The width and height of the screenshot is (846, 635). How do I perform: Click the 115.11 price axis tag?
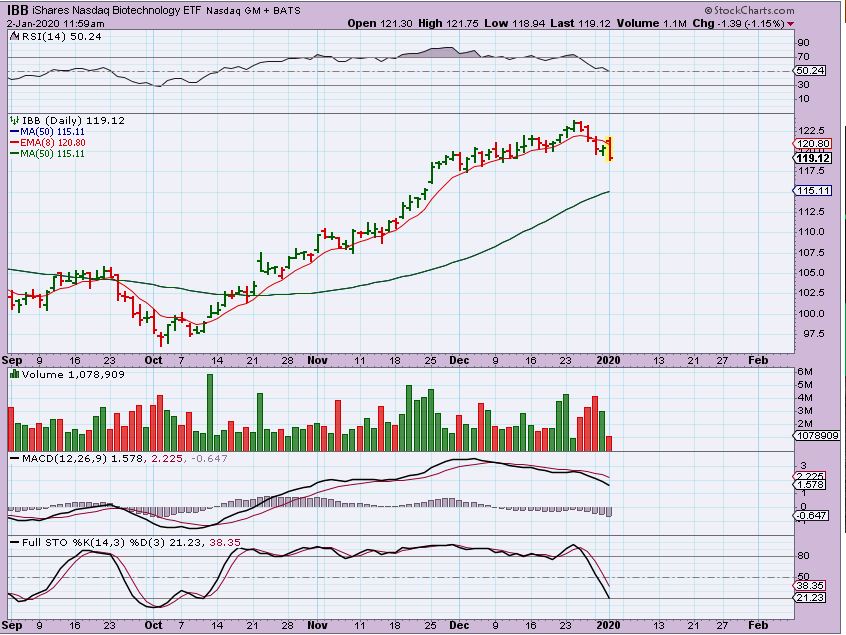[813, 190]
